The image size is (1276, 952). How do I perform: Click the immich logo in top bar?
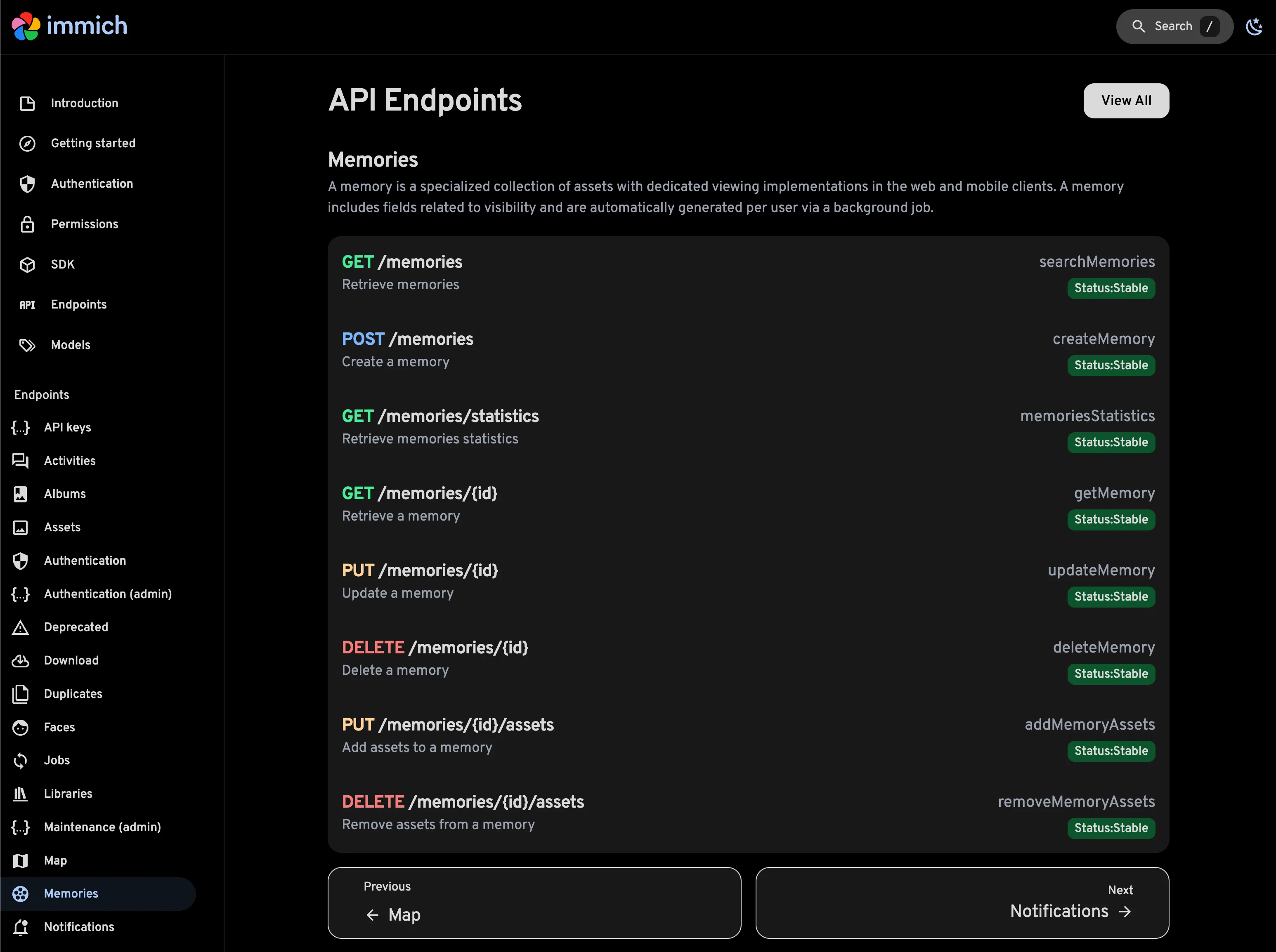[69, 26]
